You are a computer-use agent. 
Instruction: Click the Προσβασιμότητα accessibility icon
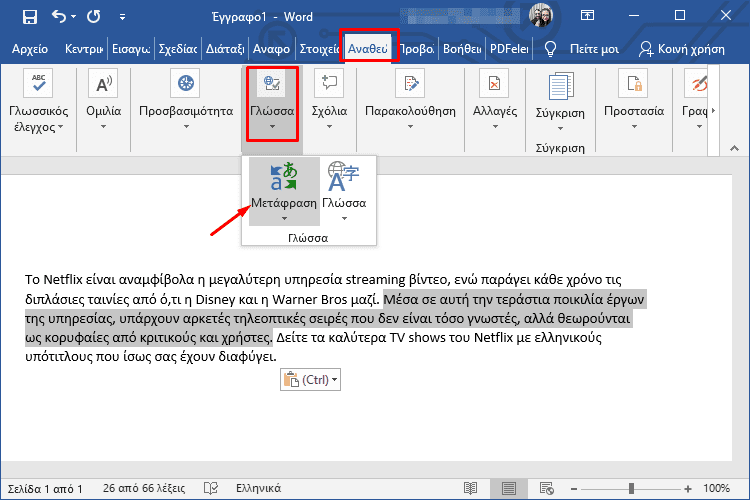186,83
